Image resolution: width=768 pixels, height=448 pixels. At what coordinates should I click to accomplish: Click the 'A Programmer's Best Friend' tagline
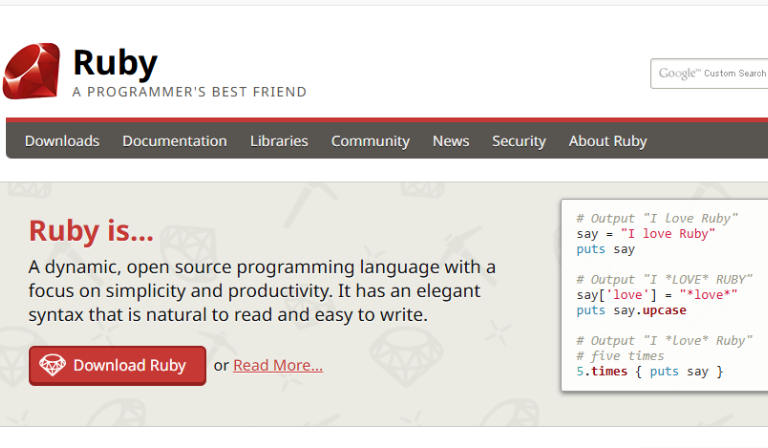click(190, 92)
